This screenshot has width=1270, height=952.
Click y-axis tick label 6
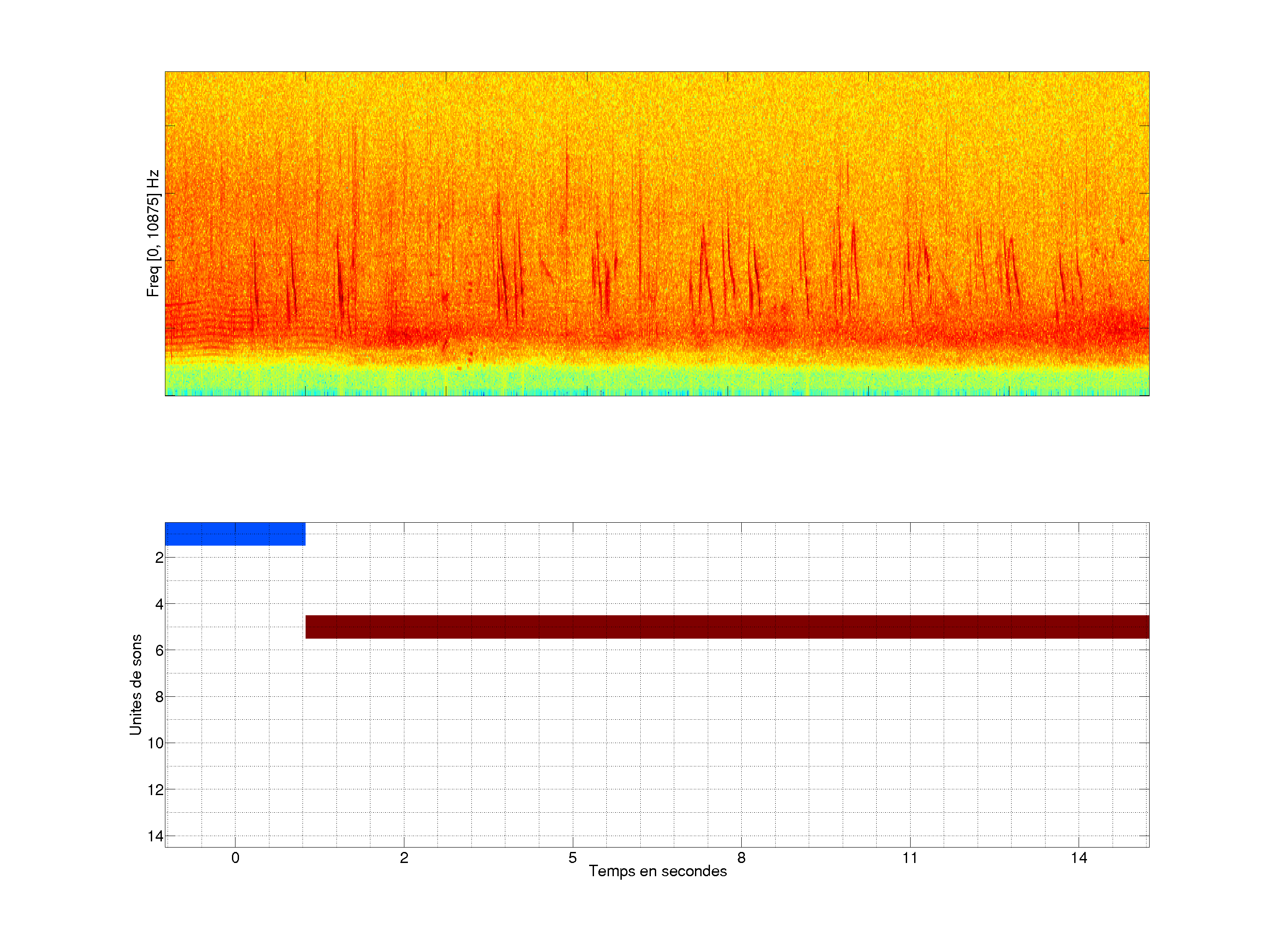click(x=159, y=651)
